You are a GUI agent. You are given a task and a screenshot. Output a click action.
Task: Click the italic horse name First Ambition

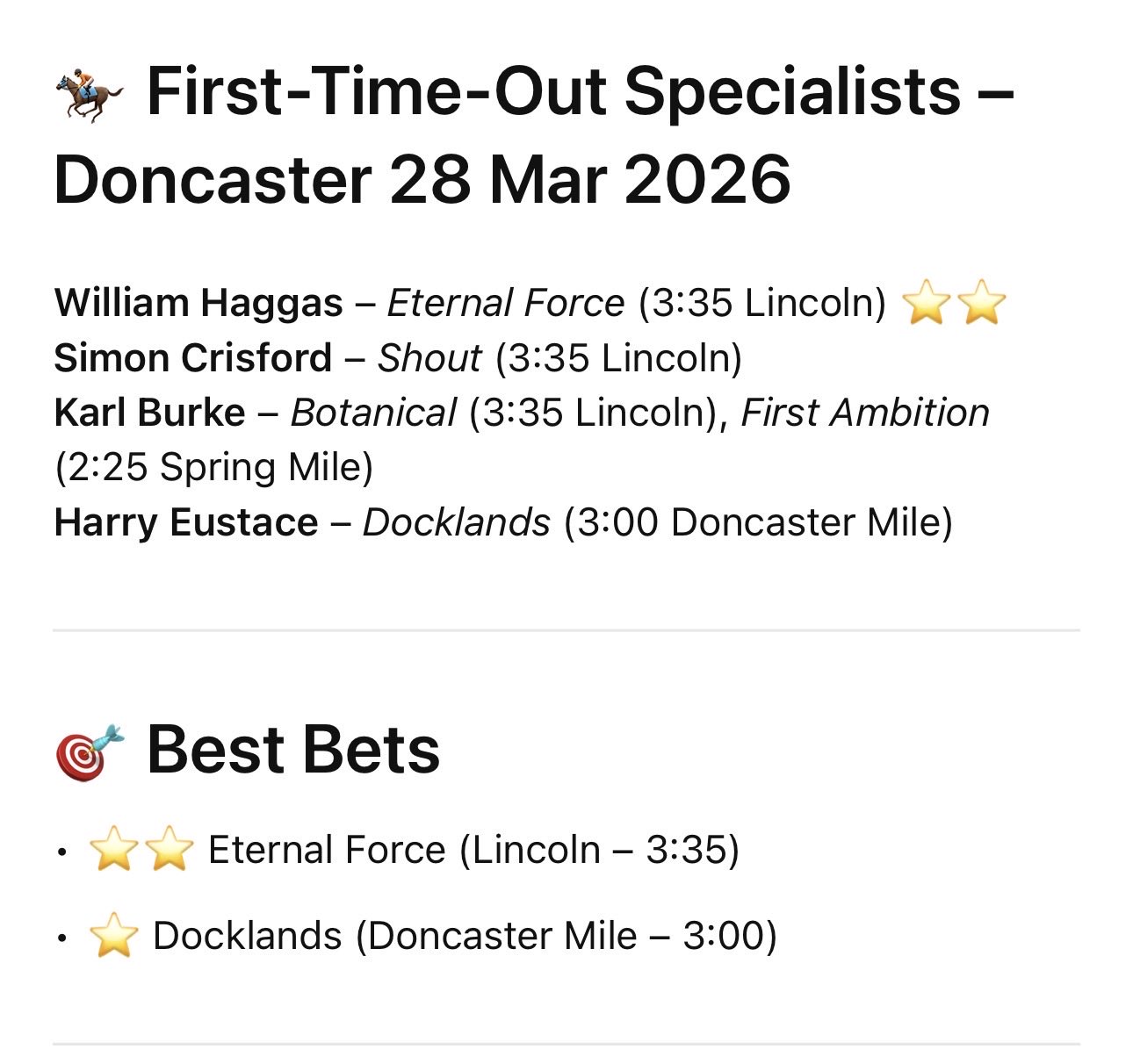[x=865, y=413]
